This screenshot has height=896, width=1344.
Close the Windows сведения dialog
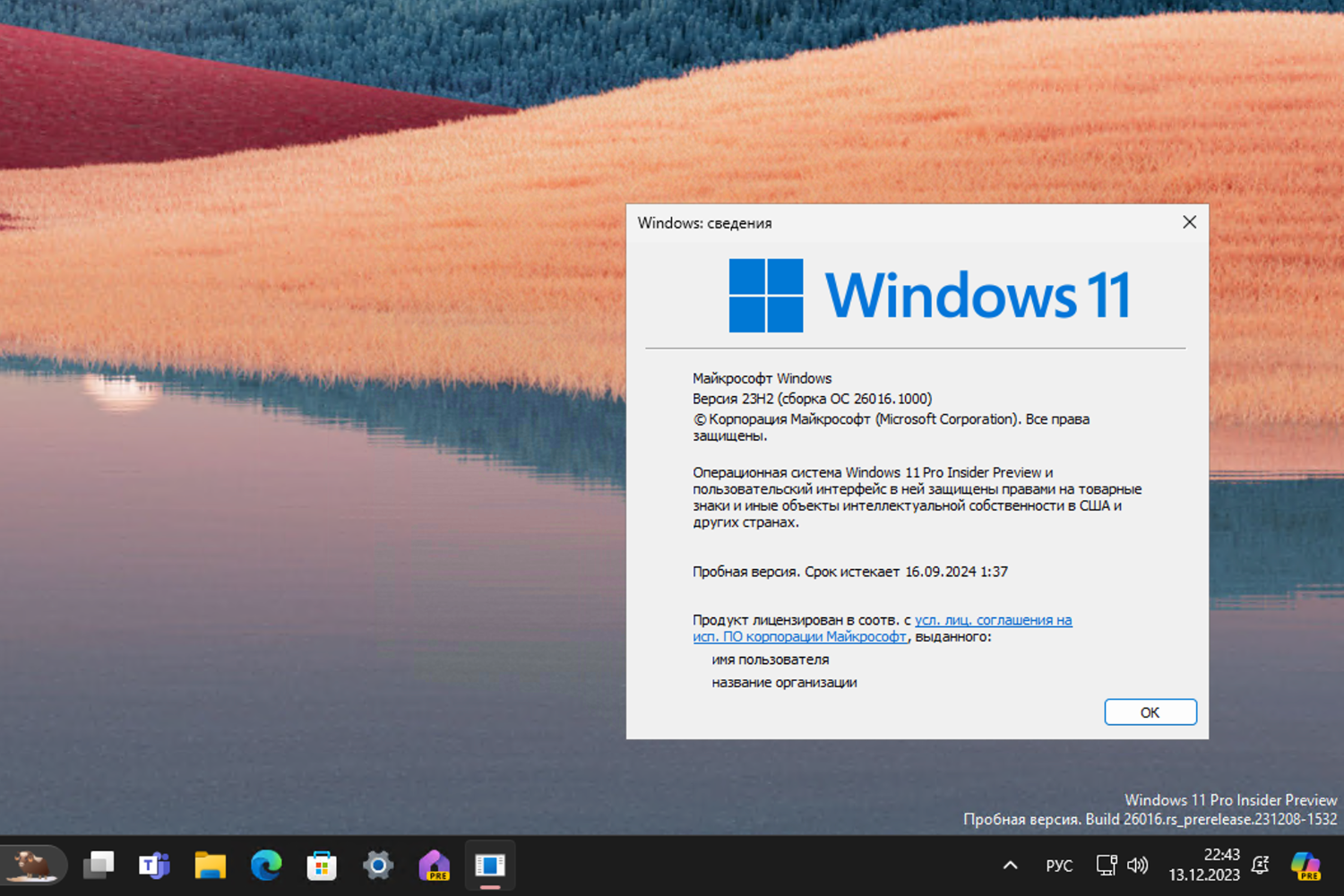click(1189, 222)
